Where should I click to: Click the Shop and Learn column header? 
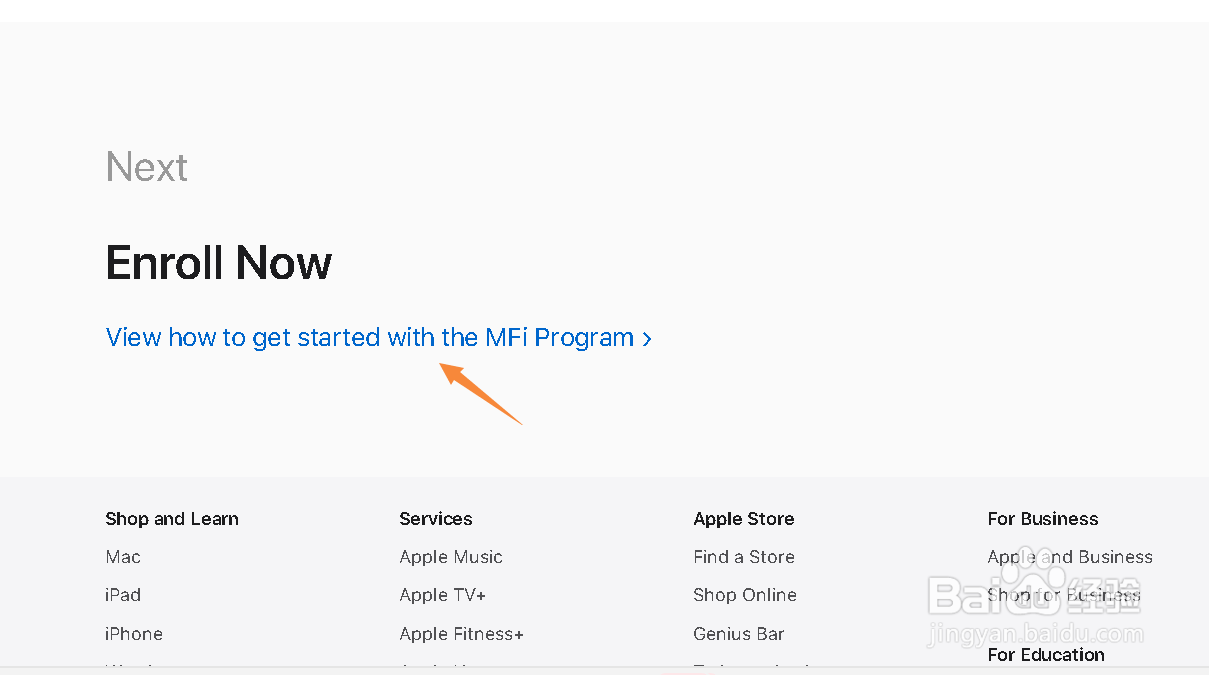coord(171,519)
